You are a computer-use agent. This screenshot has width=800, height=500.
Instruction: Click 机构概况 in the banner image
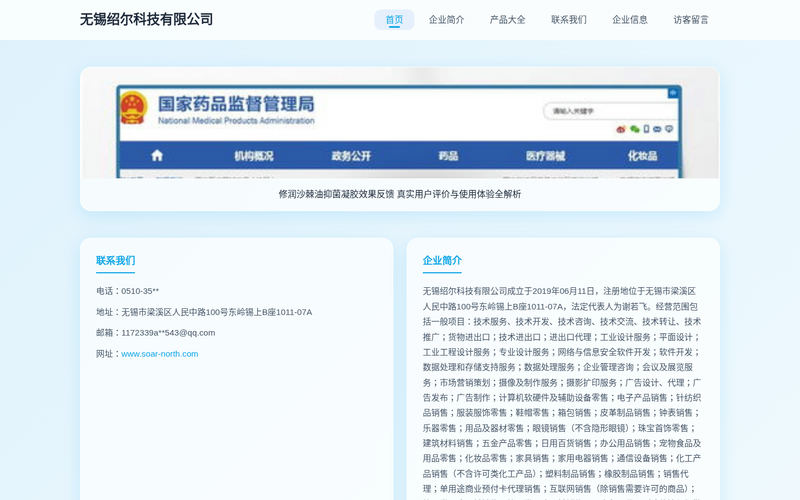tap(254, 156)
